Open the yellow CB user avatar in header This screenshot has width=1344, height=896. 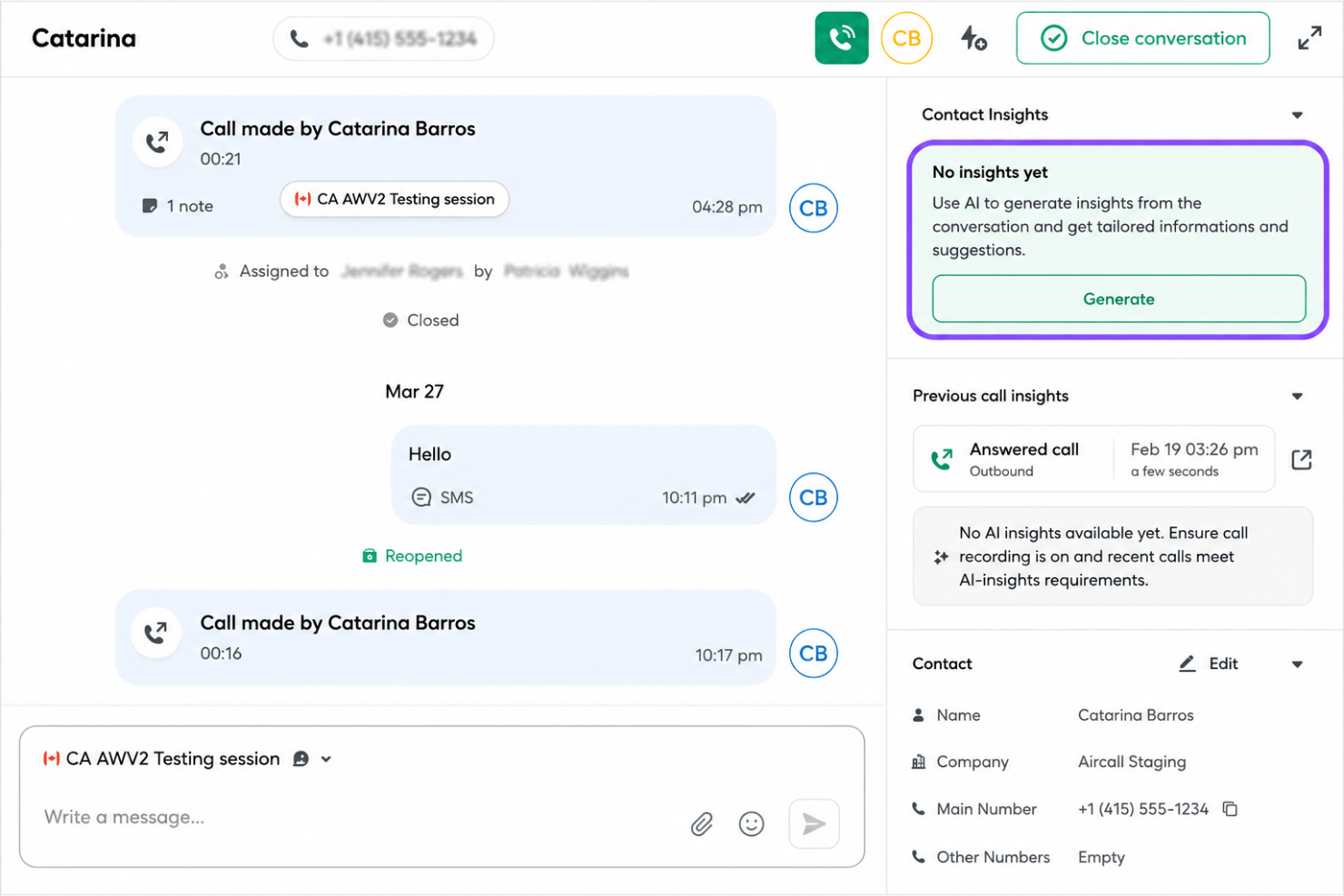906,38
